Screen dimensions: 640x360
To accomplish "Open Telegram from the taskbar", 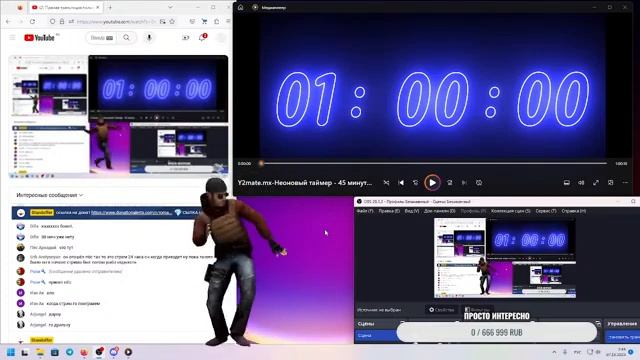I will (x=70, y=352).
